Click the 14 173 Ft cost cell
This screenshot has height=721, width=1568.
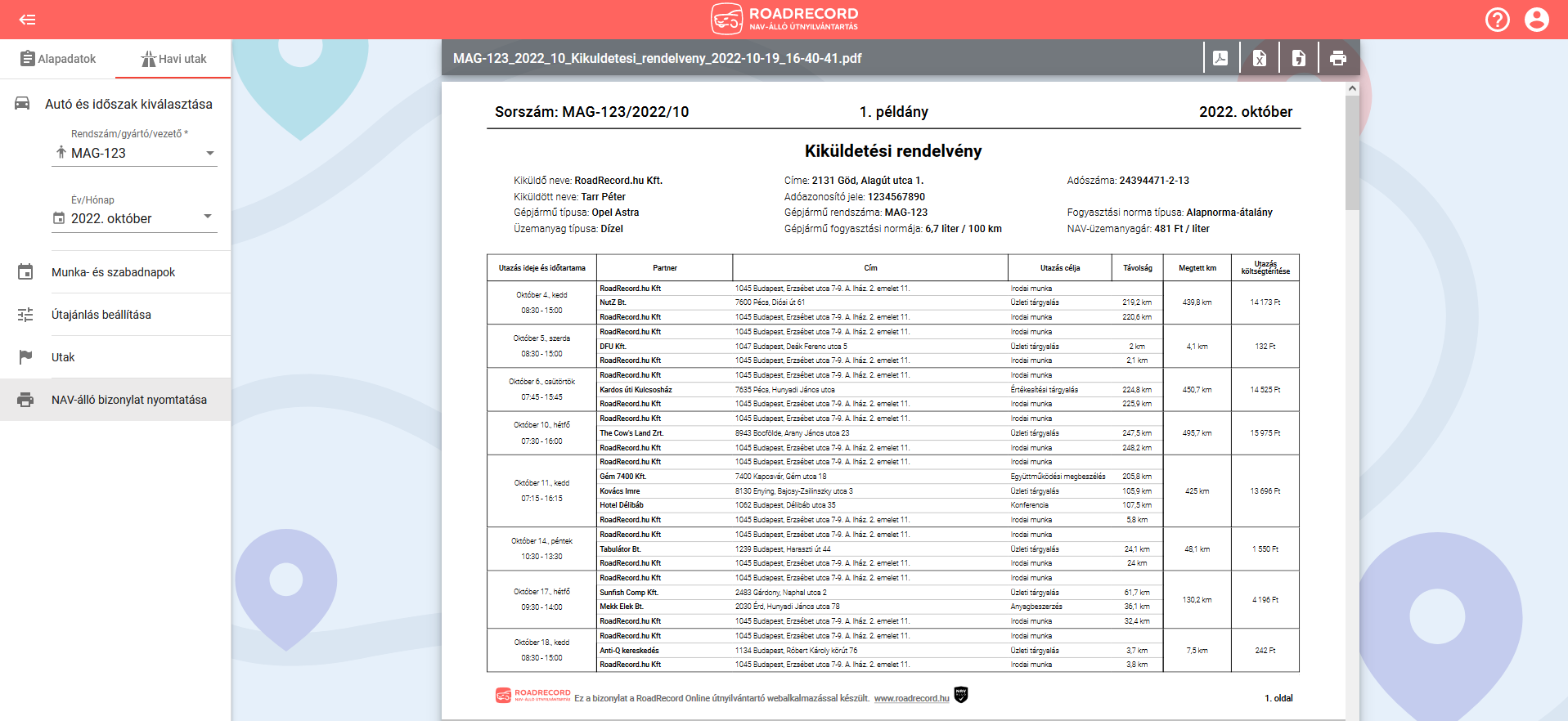(x=1265, y=302)
